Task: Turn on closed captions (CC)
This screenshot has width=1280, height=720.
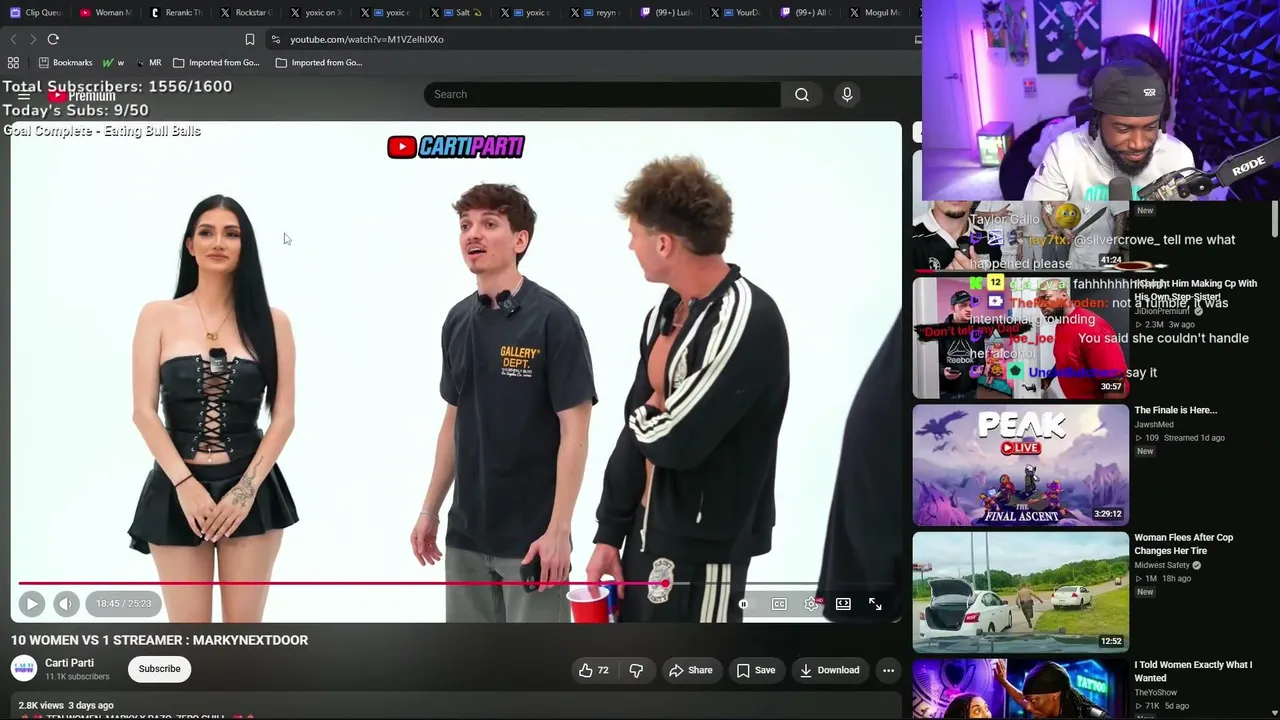Action: coord(779,604)
